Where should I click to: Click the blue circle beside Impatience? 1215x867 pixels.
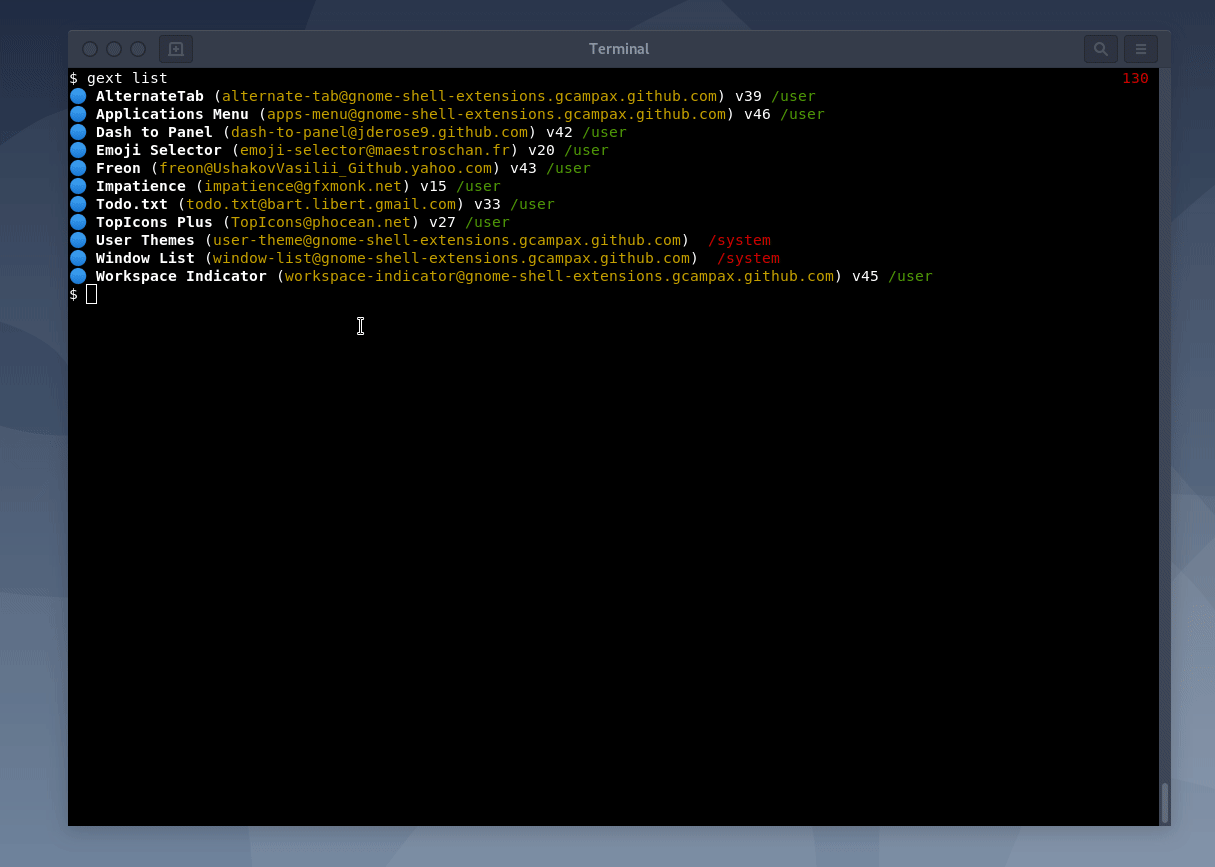click(x=78, y=187)
